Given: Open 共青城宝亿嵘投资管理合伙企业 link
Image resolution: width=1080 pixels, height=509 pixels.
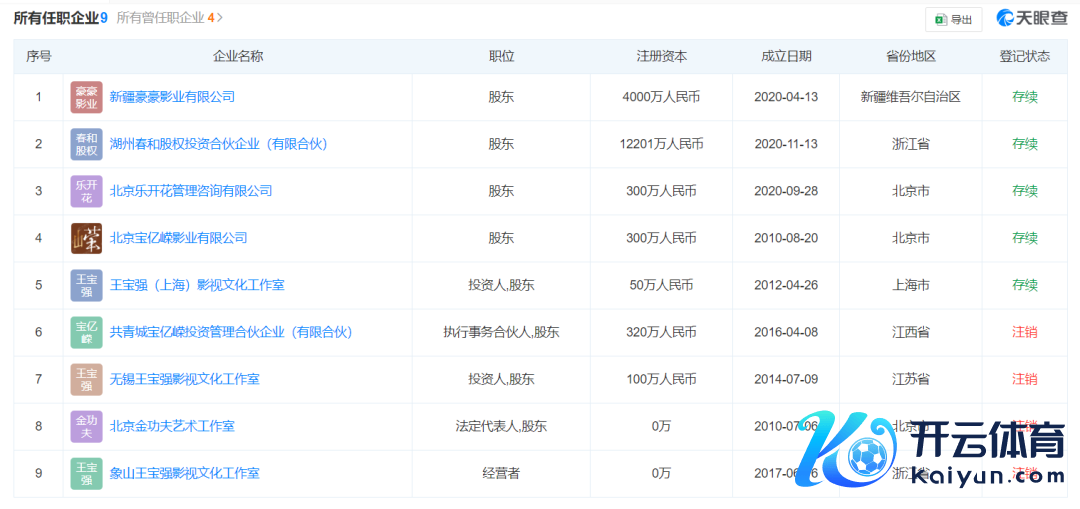Looking at the screenshot, I should 230,332.
